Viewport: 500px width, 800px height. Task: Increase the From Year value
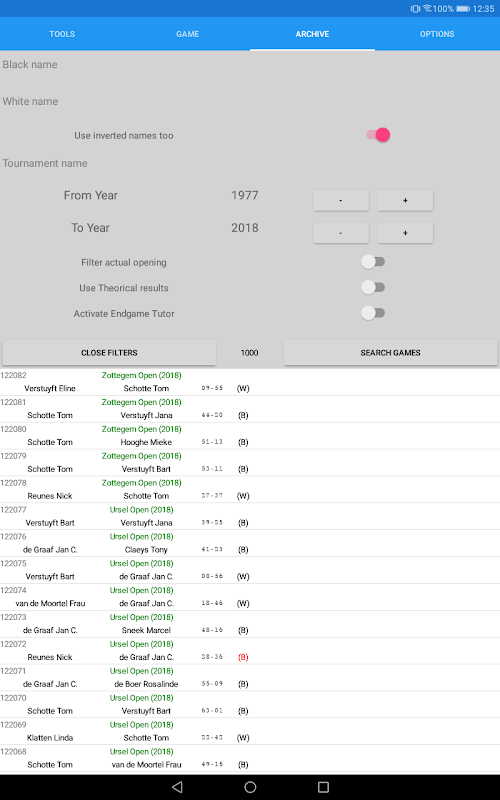click(x=405, y=201)
